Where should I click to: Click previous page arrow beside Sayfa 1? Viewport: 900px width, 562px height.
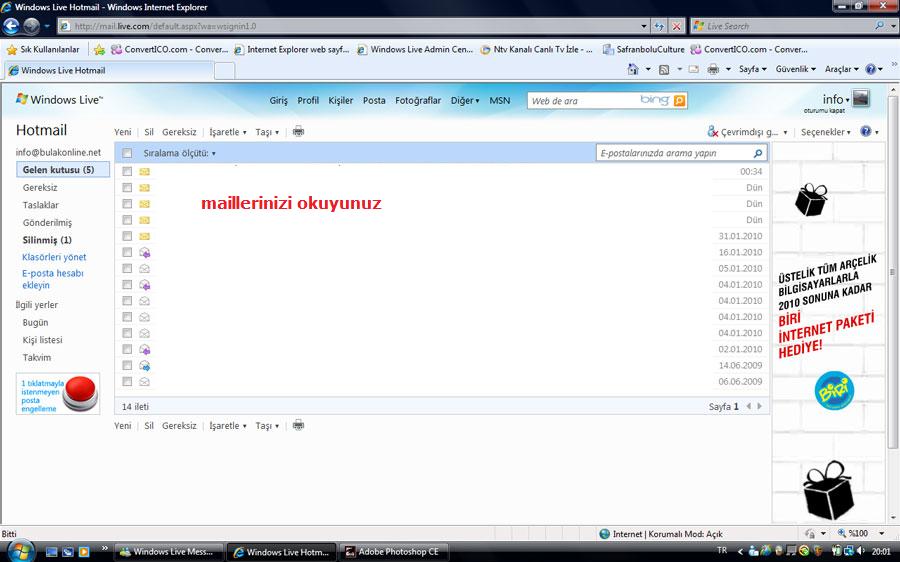coord(748,406)
